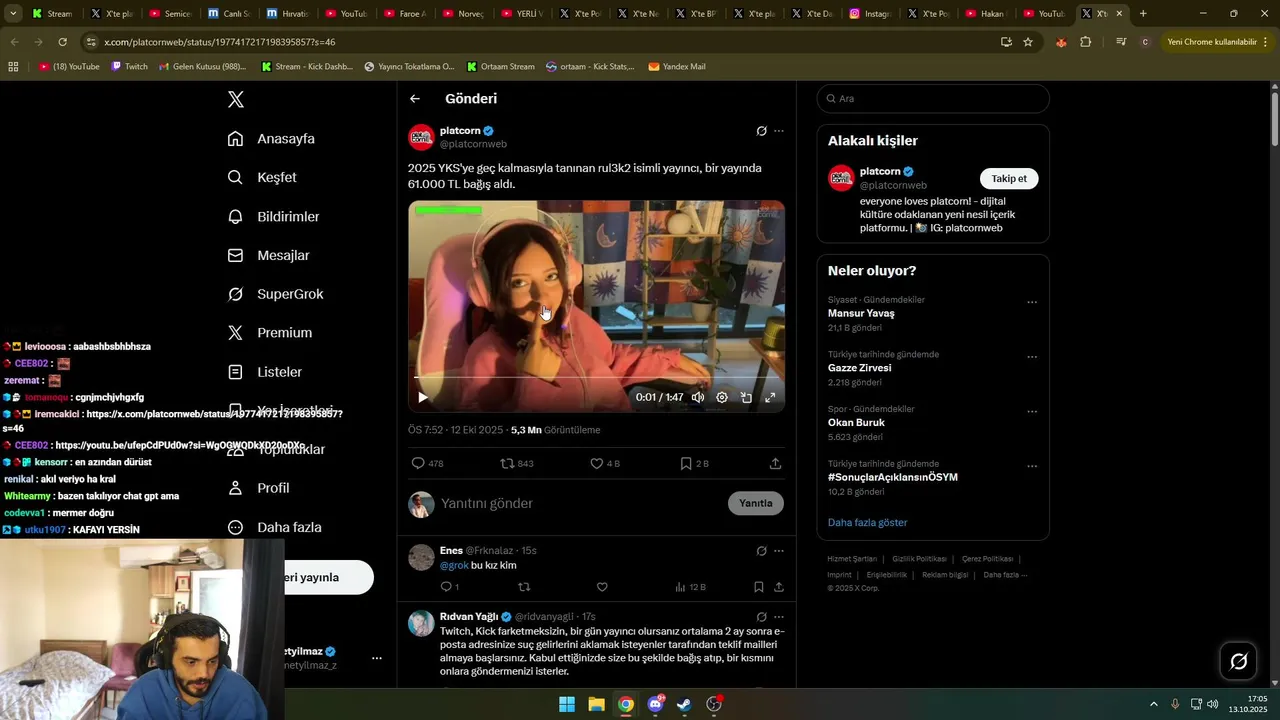Open video settings gear

pos(722,397)
